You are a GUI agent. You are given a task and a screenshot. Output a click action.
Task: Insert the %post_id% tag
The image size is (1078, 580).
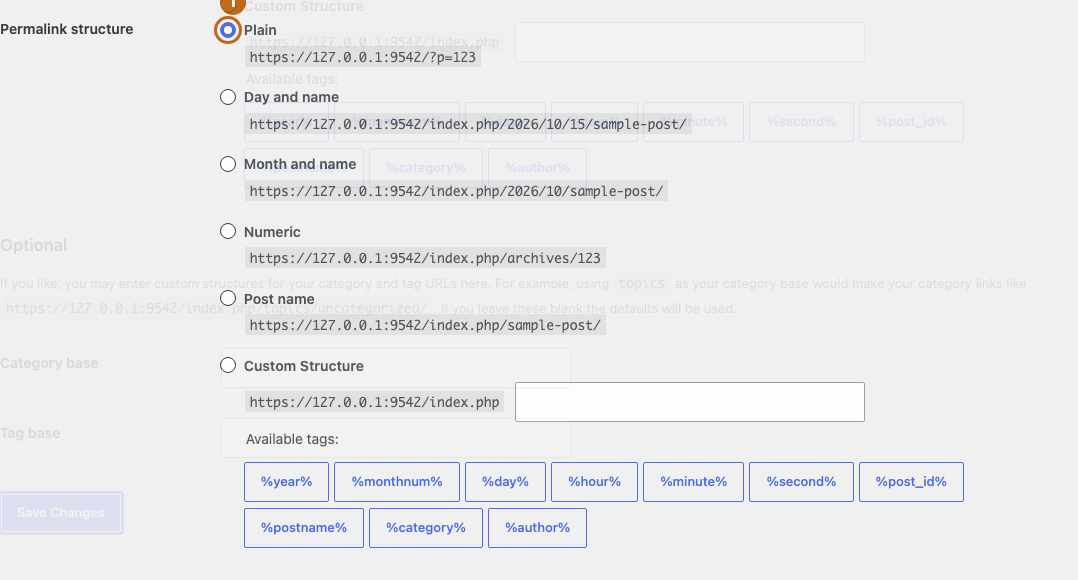pos(911,482)
